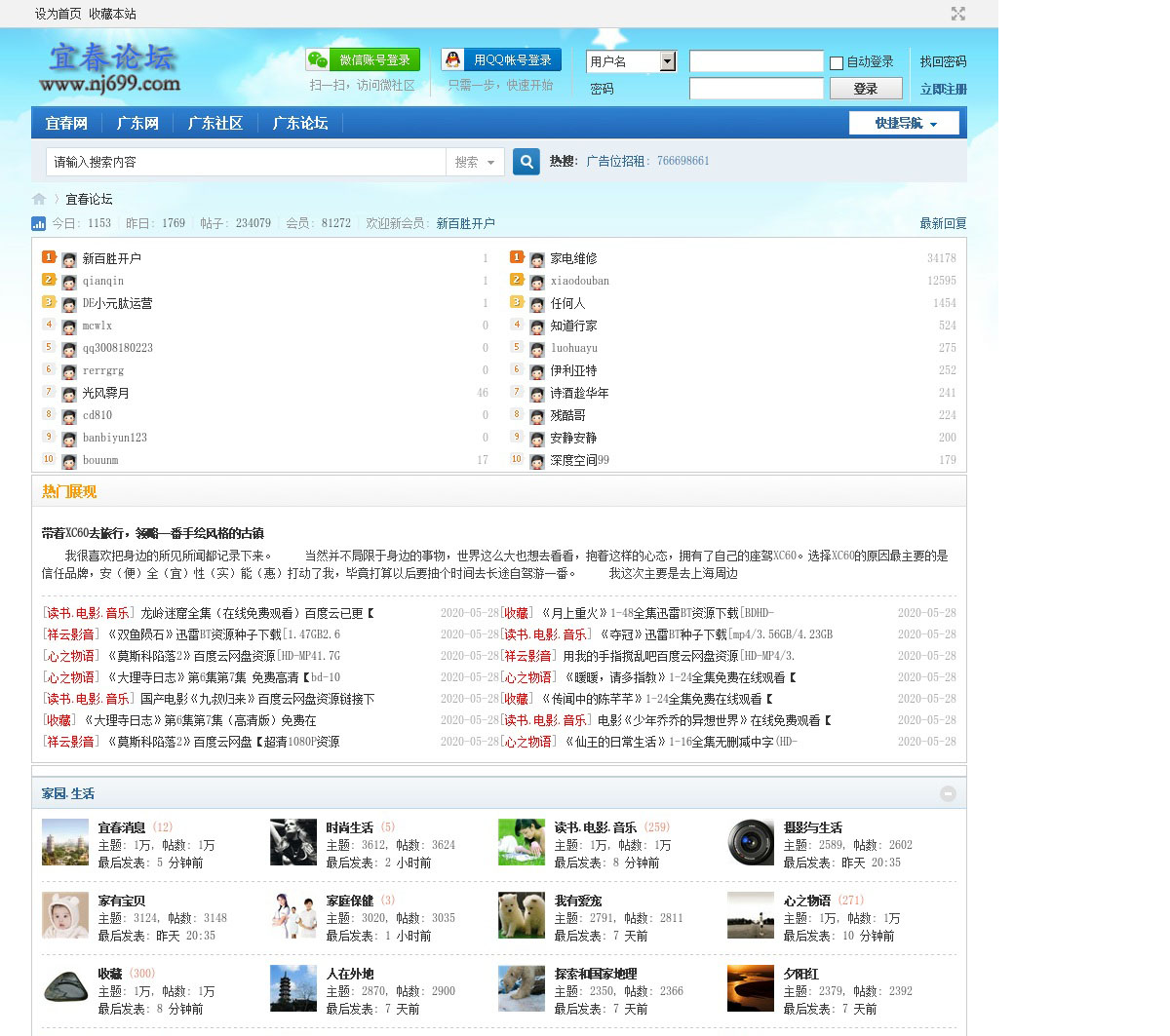
Task: Open the 宜春消息 forum icon
Action: (65, 843)
